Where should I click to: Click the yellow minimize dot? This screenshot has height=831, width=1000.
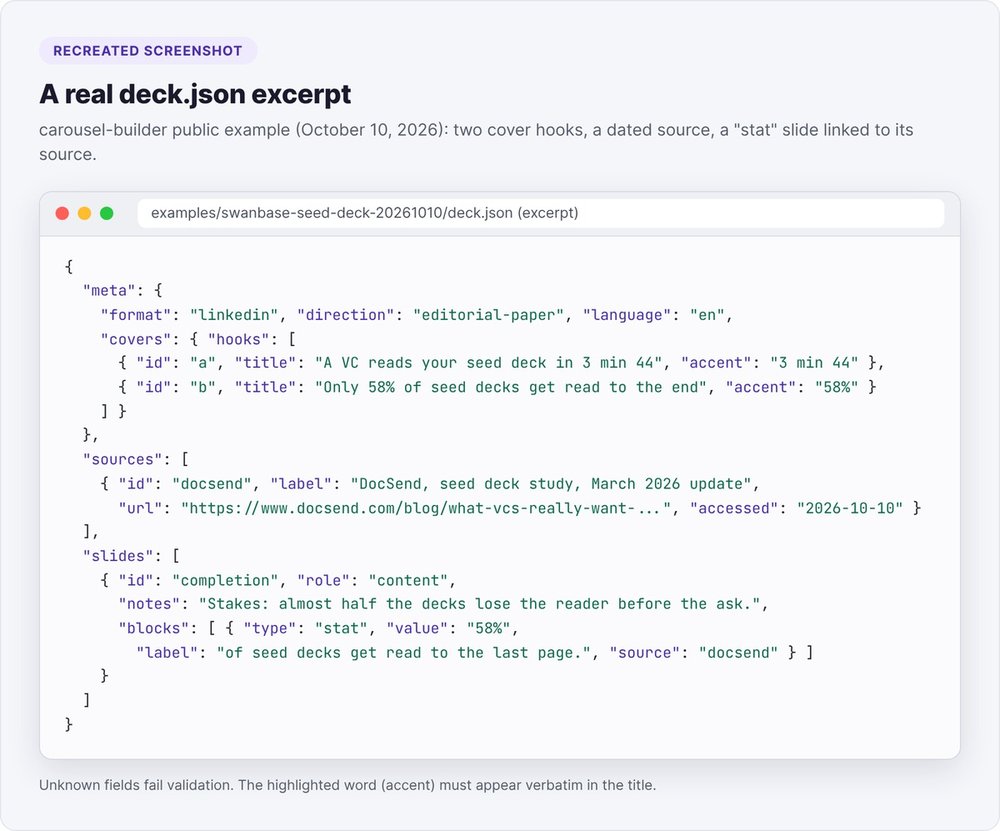tap(84, 213)
